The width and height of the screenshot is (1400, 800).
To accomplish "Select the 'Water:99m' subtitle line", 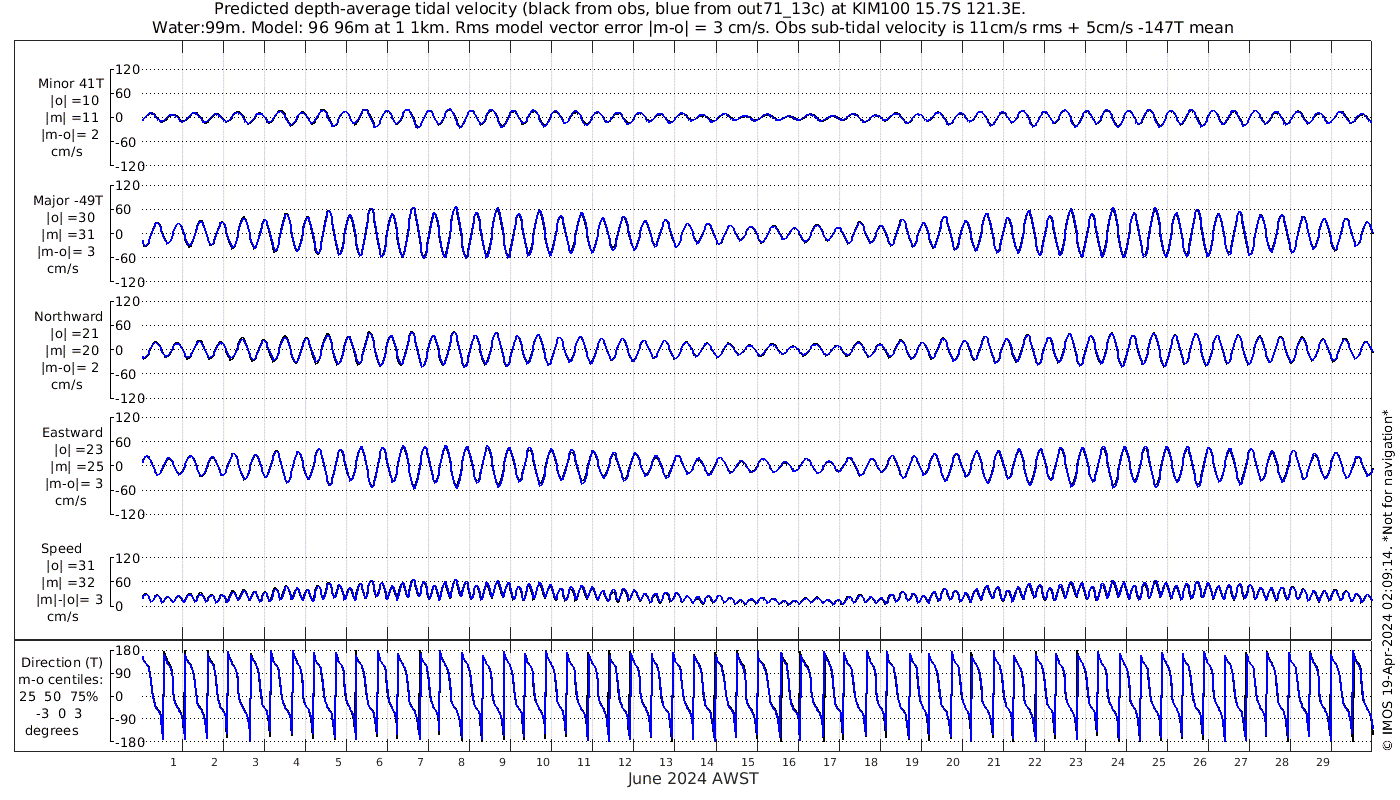I will [692, 28].
